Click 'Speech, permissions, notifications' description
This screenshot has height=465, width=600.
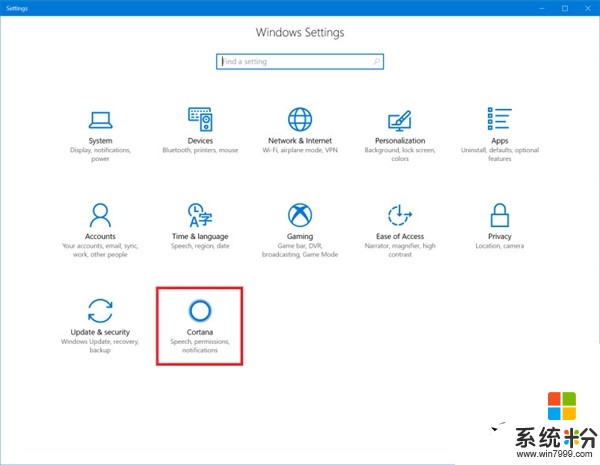pyautogui.click(x=200, y=346)
